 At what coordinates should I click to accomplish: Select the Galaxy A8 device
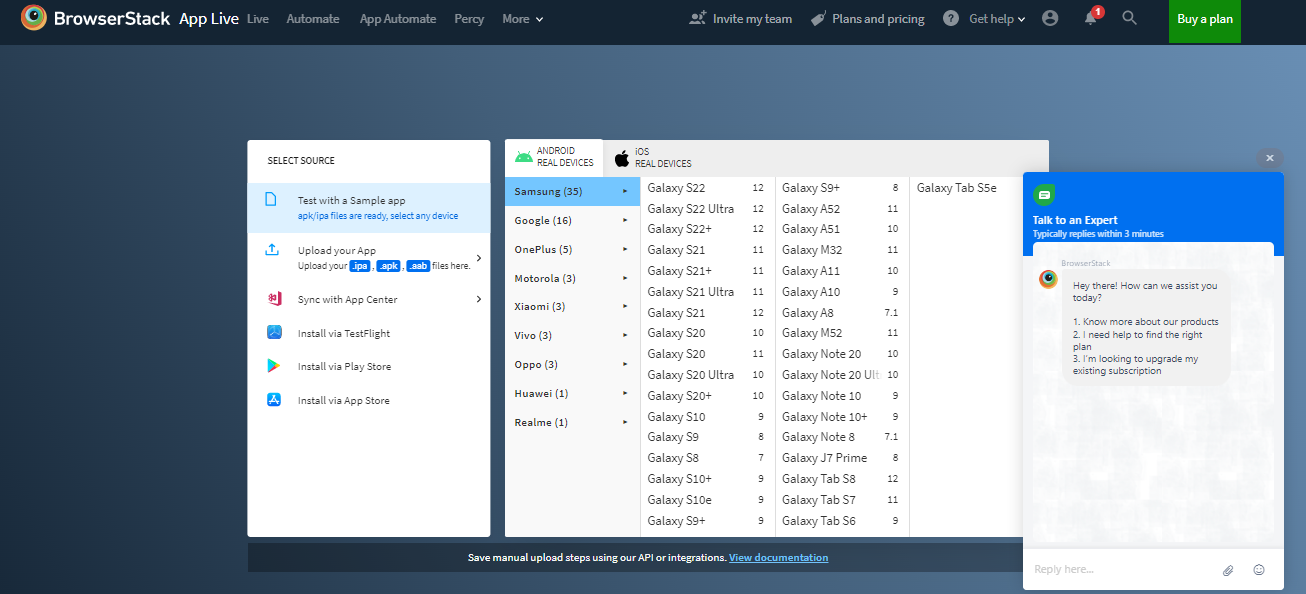pos(842,313)
